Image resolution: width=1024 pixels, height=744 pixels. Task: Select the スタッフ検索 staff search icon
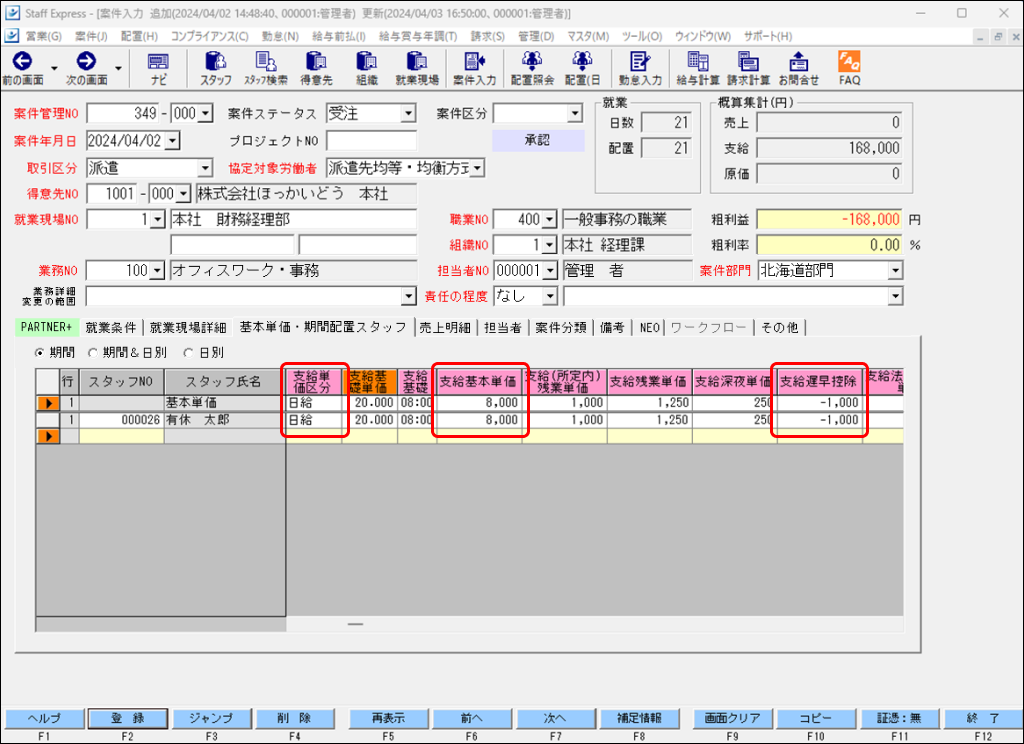(264, 67)
